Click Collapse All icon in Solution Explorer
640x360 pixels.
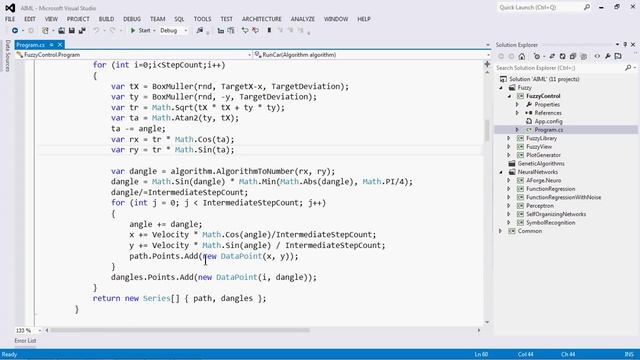tap(573, 56)
